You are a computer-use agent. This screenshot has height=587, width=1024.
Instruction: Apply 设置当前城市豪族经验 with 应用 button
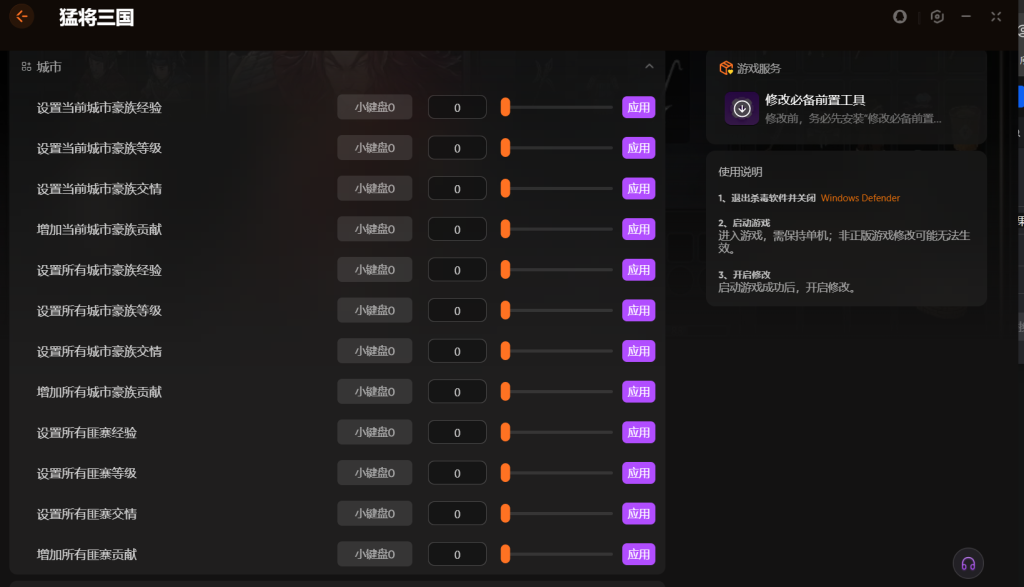639,108
